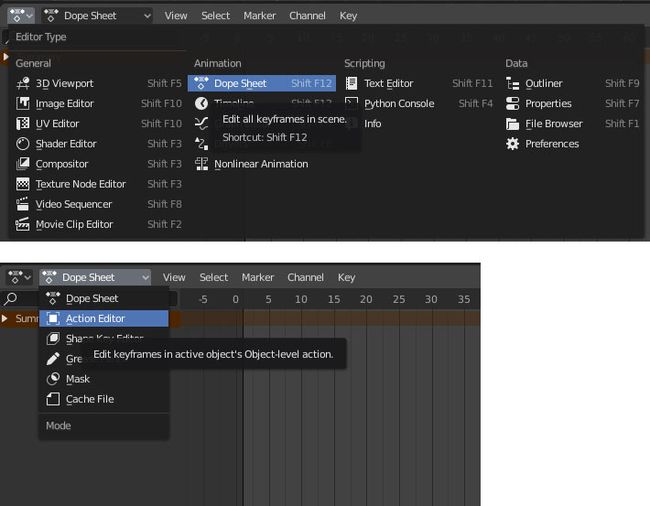650x506 pixels.
Task: Open the Dope Sheet mode dropdown in lower header
Action: [x=95, y=277]
